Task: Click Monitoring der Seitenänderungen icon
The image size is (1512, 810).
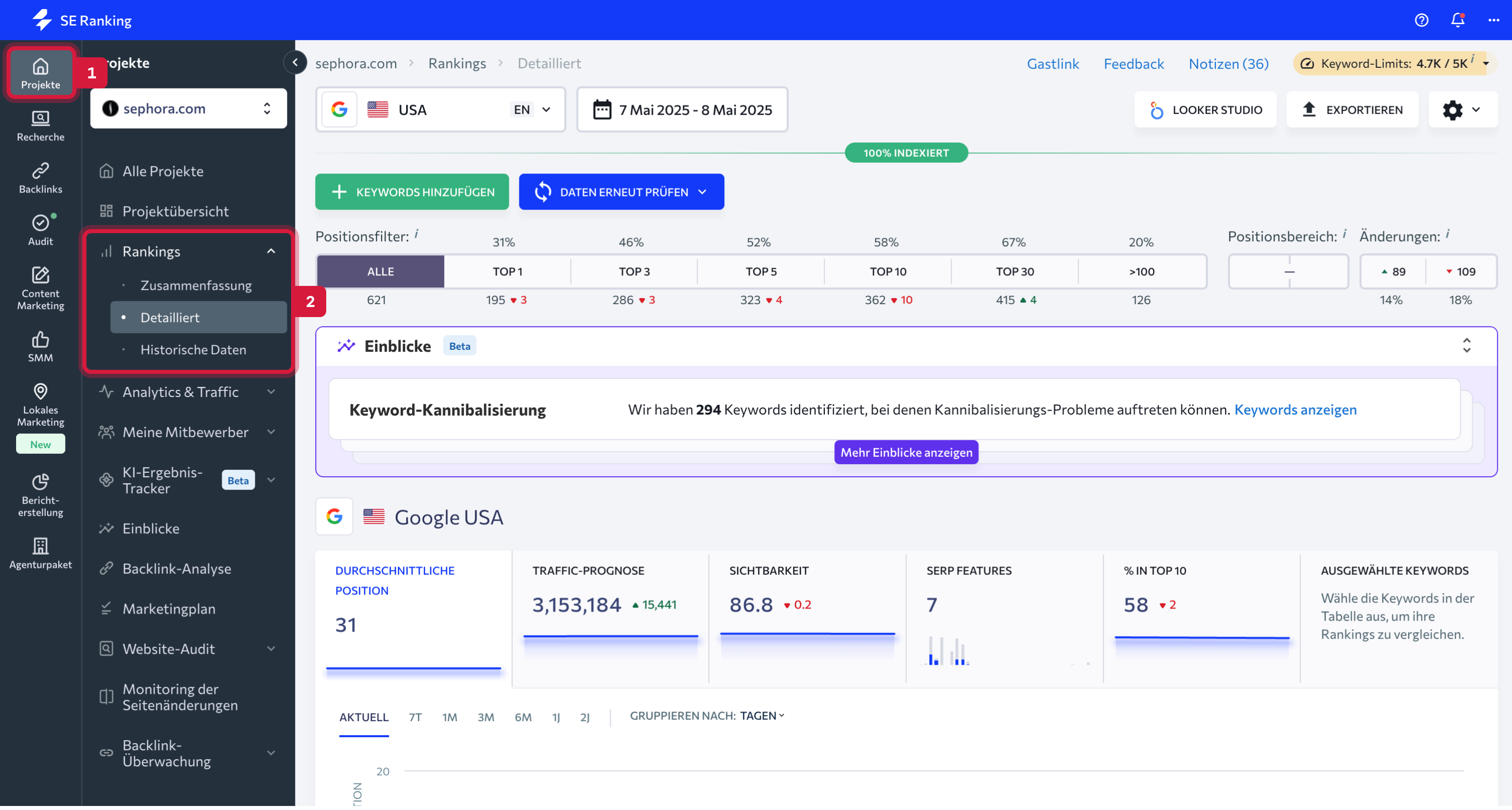Action: pyautogui.click(x=106, y=698)
